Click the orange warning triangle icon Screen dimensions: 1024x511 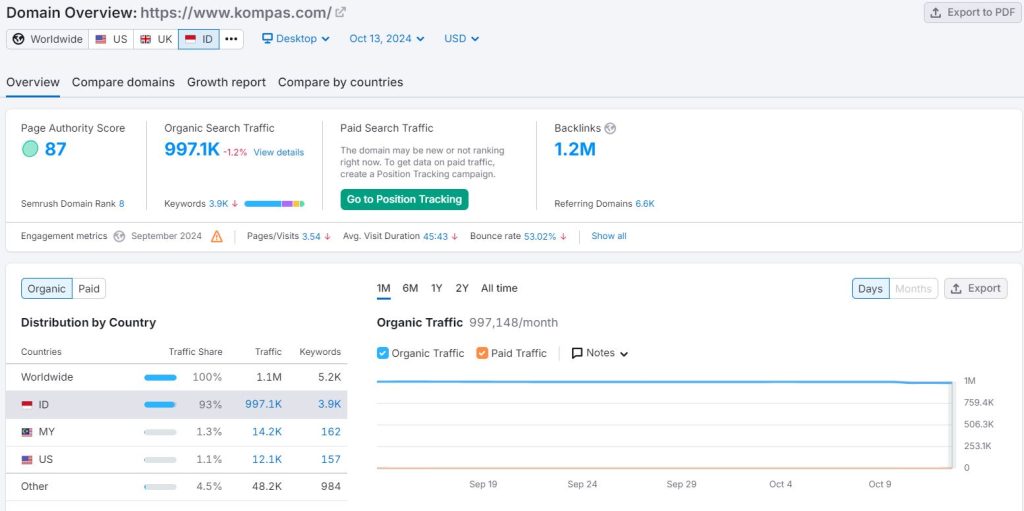tap(217, 237)
